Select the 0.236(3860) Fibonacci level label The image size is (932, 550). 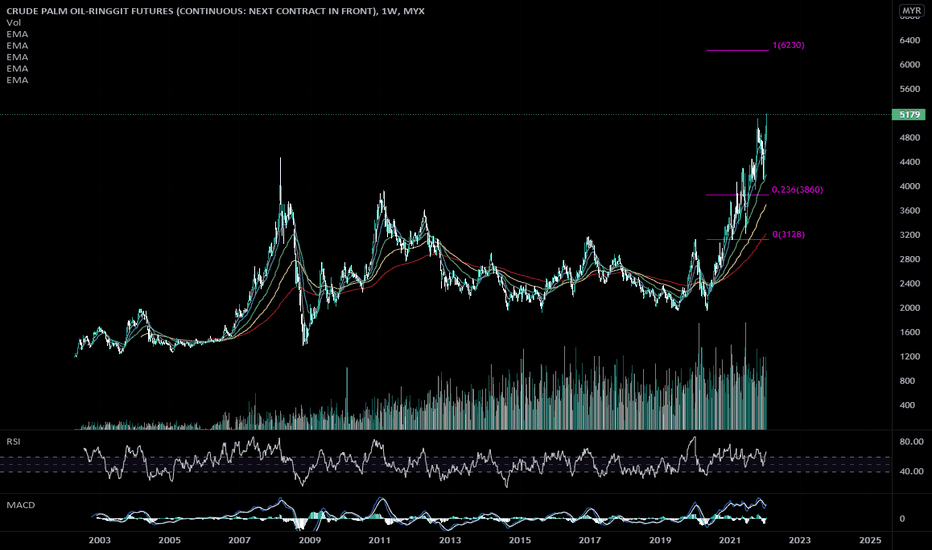(797, 190)
